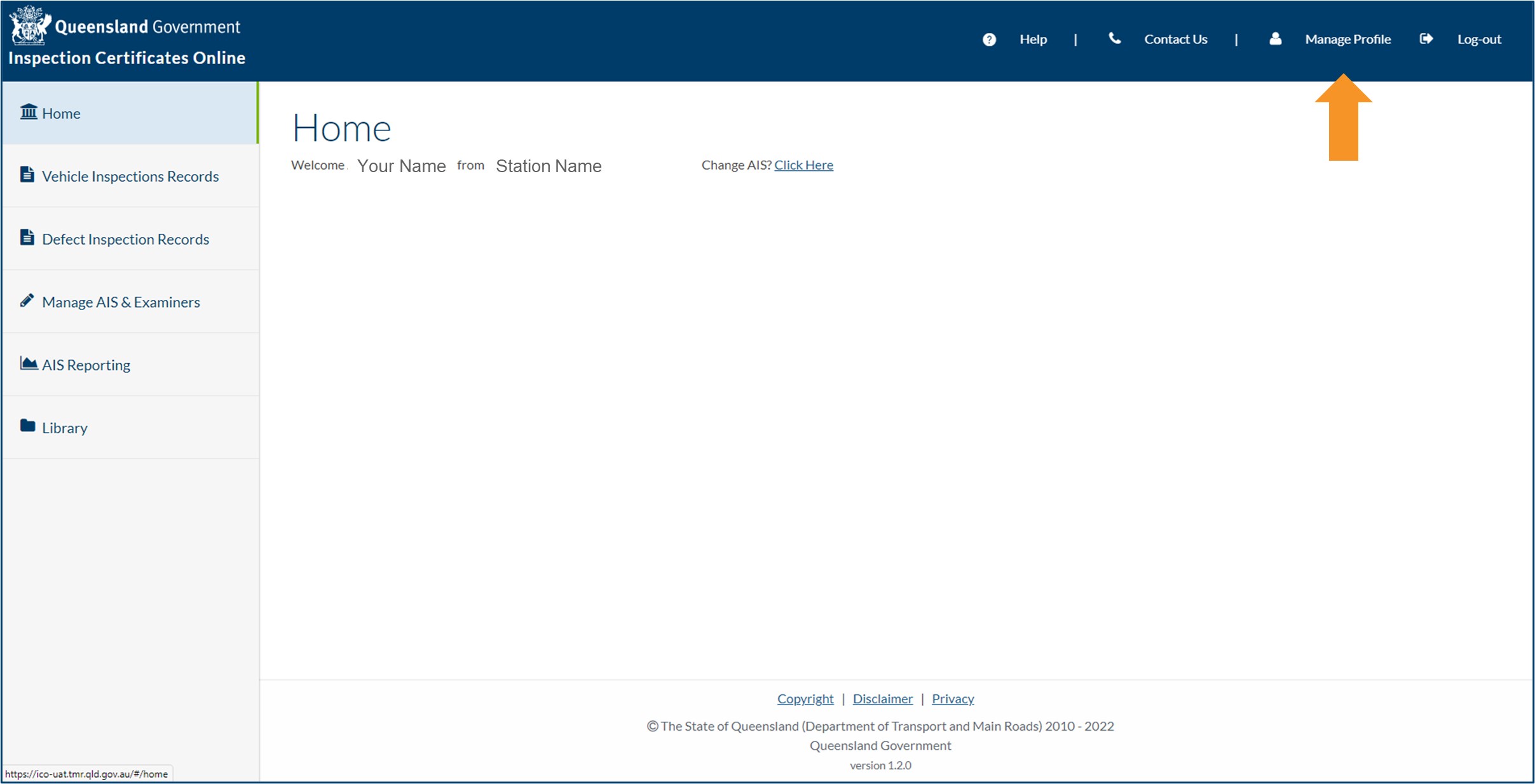Click the URL status text at bottom-left
This screenshot has height=784, width=1535.
pyautogui.click(x=86, y=774)
